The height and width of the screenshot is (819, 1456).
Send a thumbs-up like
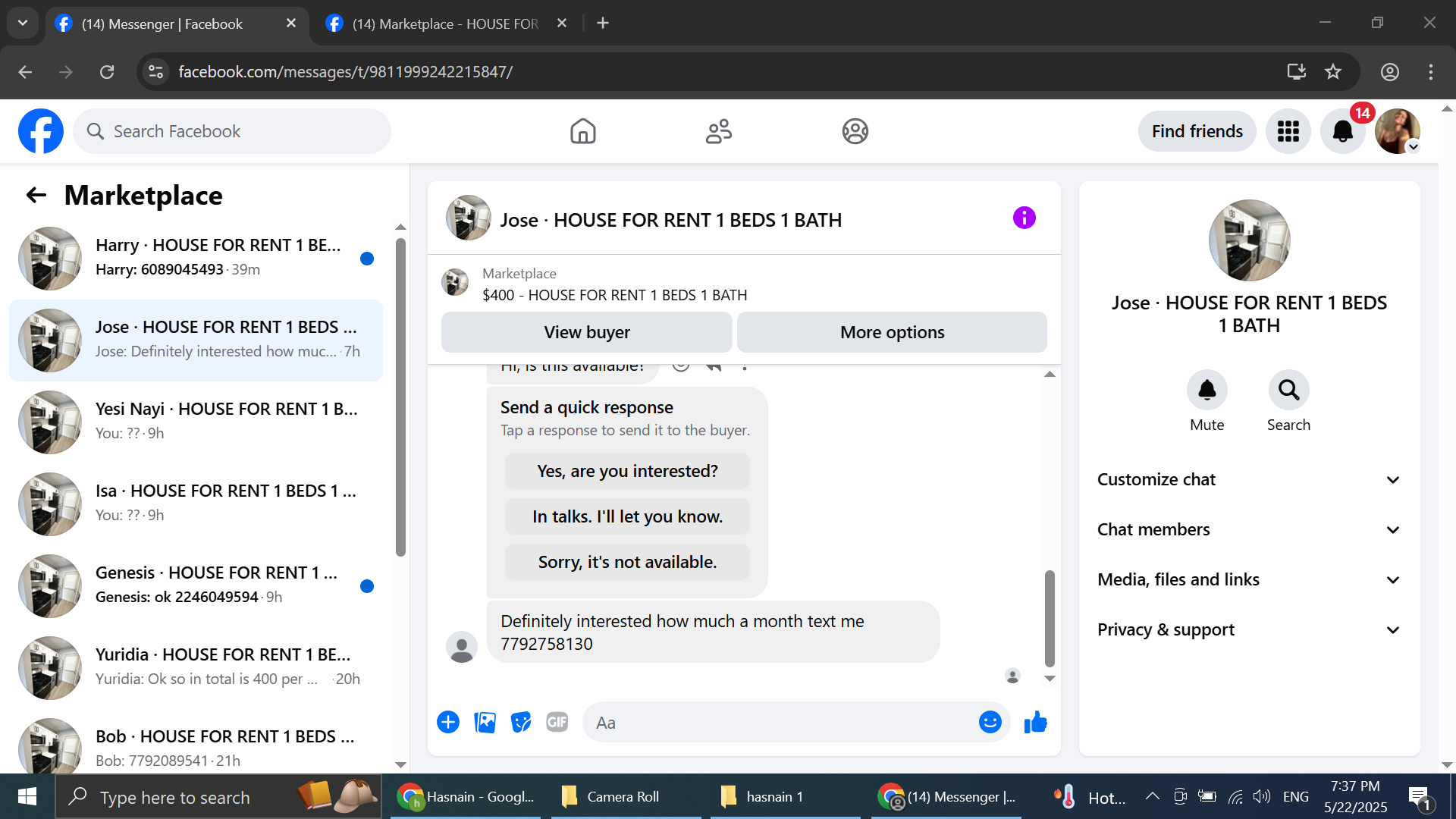(1036, 722)
